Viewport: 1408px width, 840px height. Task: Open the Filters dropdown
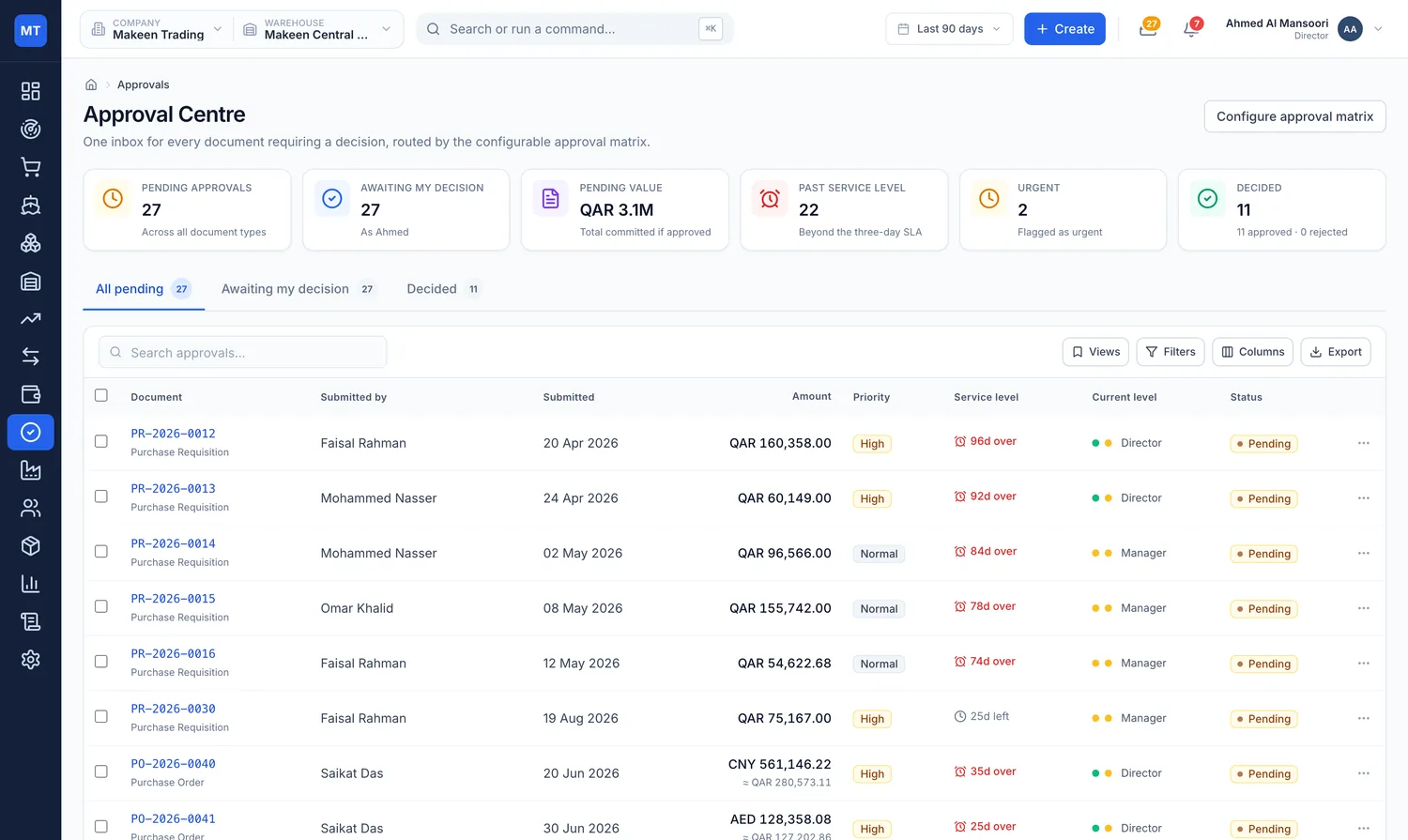tap(1171, 352)
